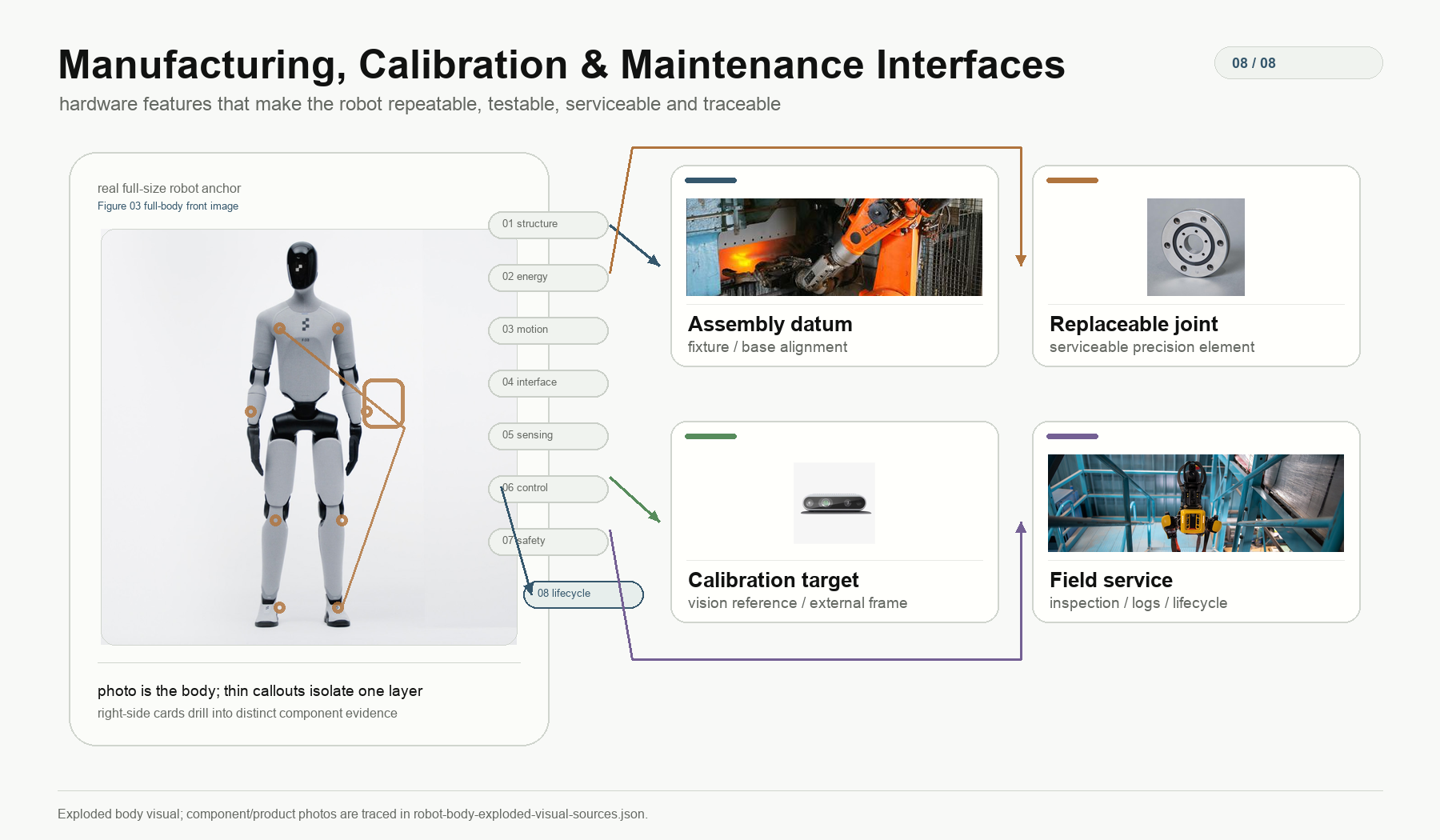The image size is (1440, 840).
Task: Click the rounded square callout box at robot's hand
Action: tap(384, 403)
